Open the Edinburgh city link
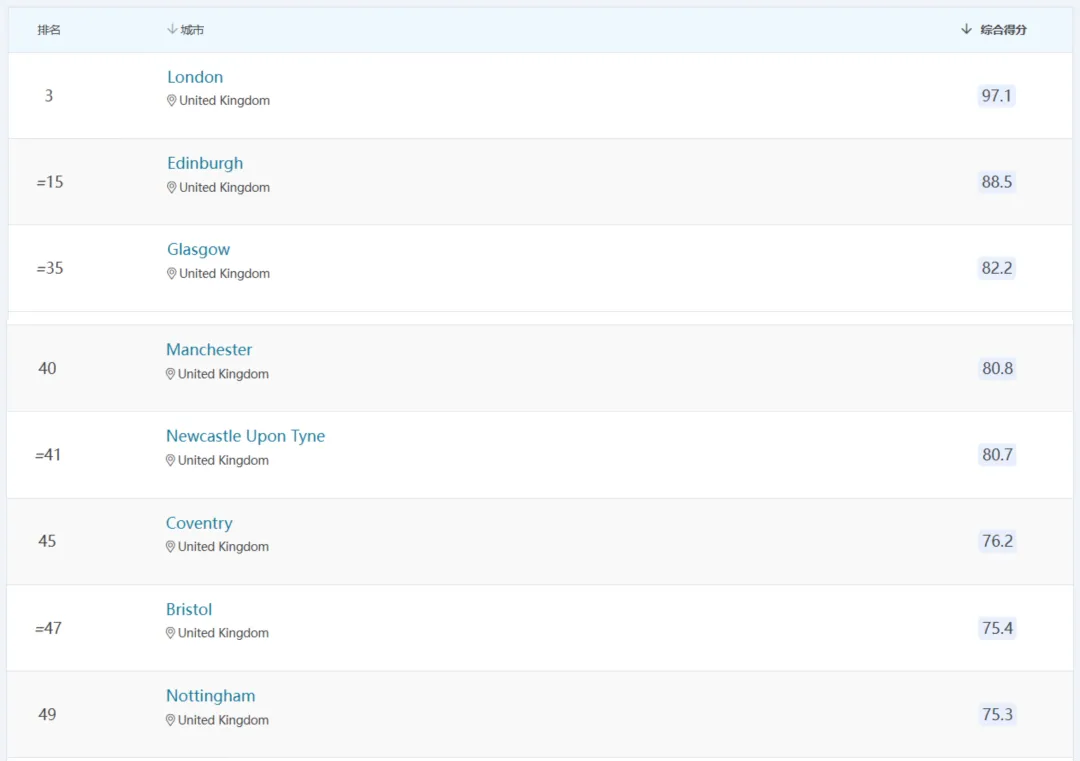Screen dimensions: 1080x761 coord(205,163)
